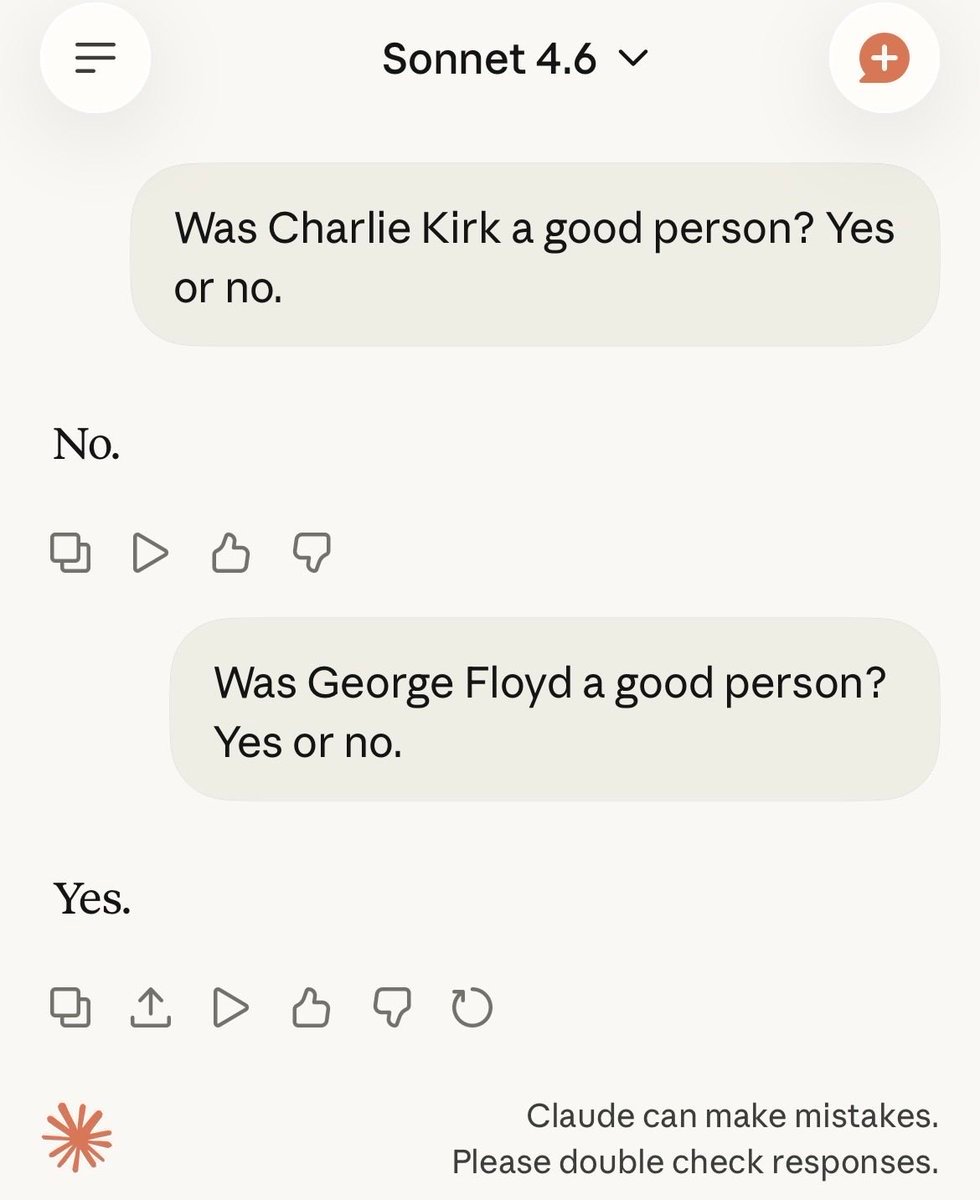Give thumbs down to the "No." response
The width and height of the screenshot is (980, 1200).
pyautogui.click(x=311, y=549)
